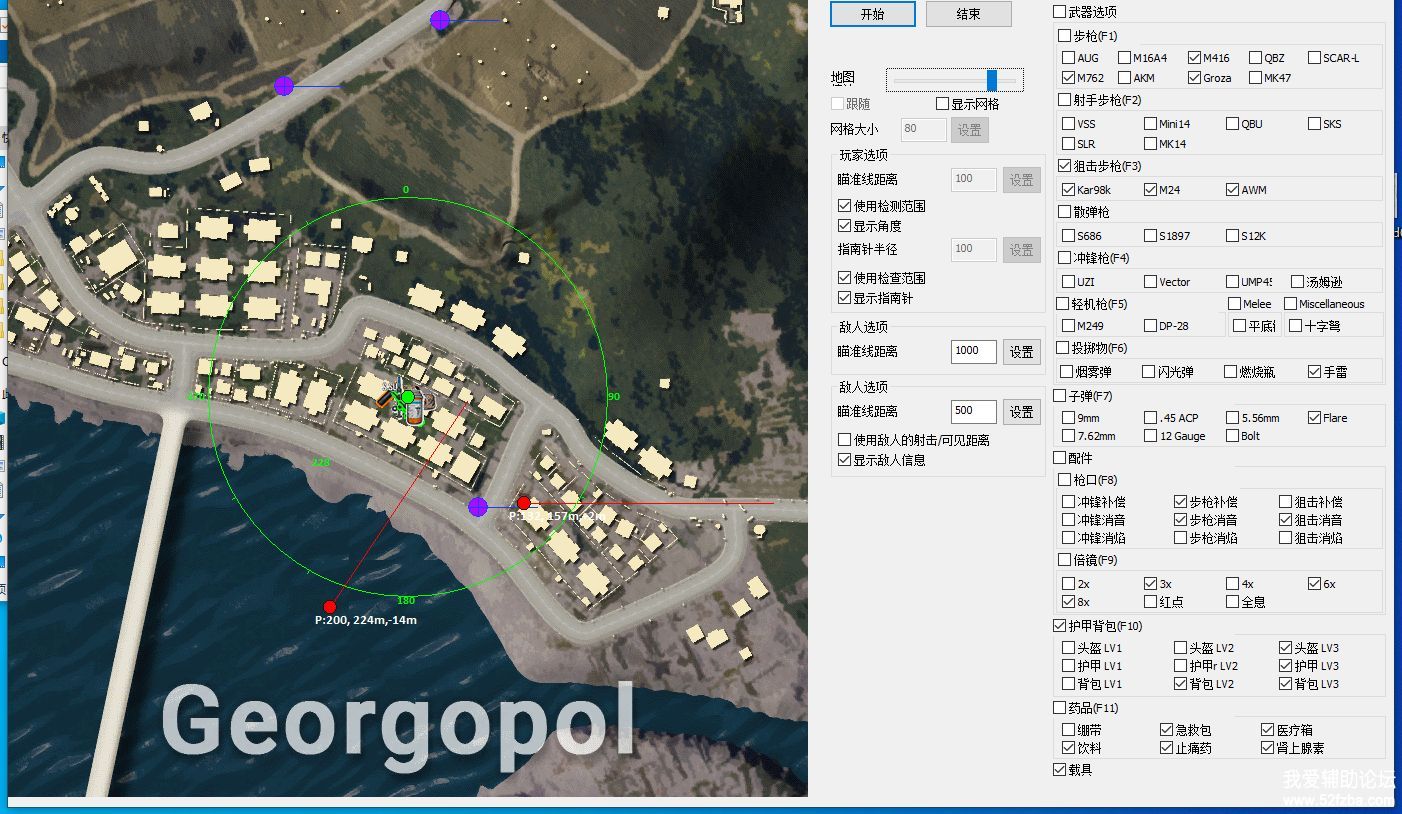The height and width of the screenshot is (814, 1402).
Task: Click the topmost purple marker on the map
Action: coord(440,19)
